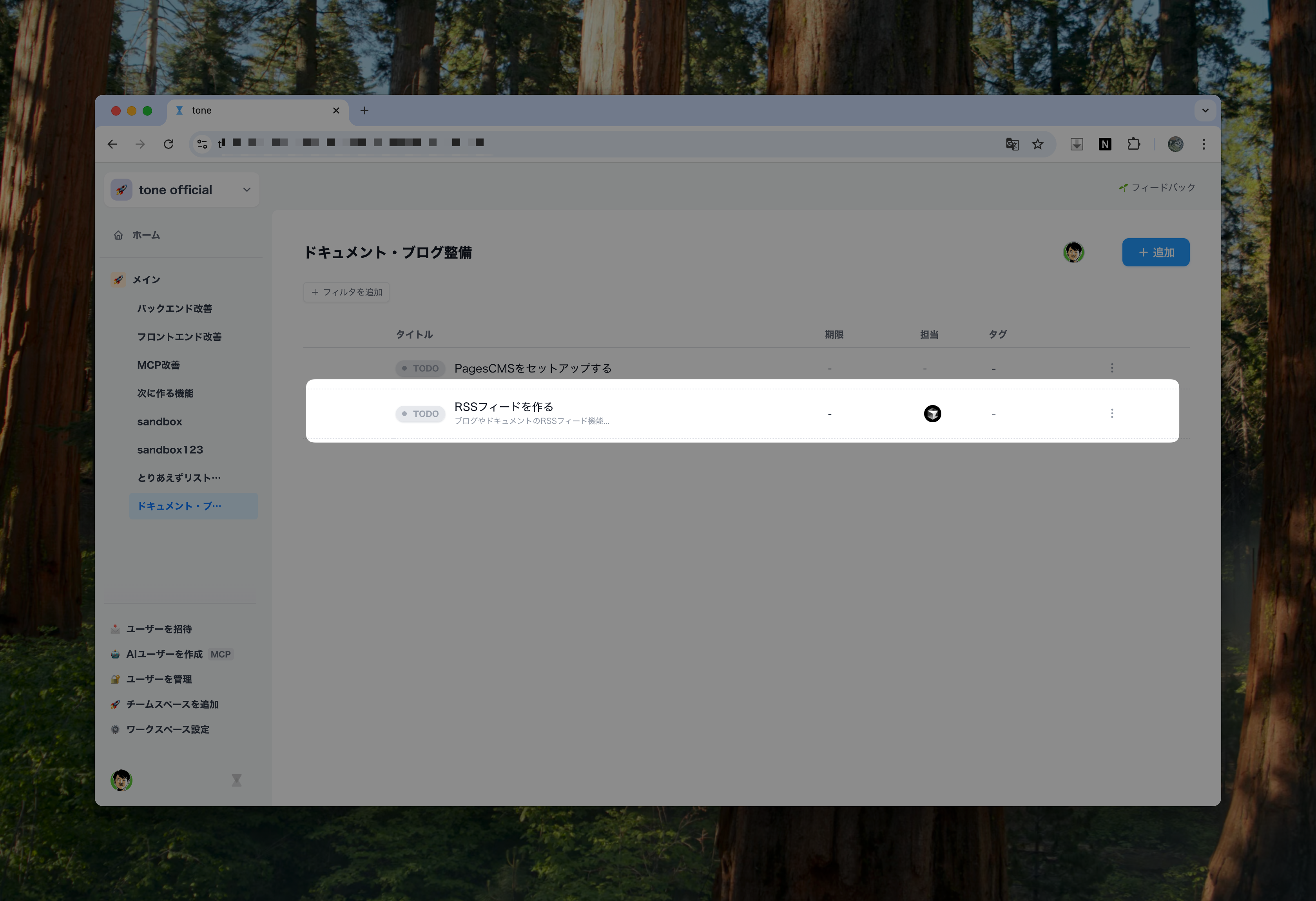
Task: Go back with the browser back arrow
Action: (112, 144)
